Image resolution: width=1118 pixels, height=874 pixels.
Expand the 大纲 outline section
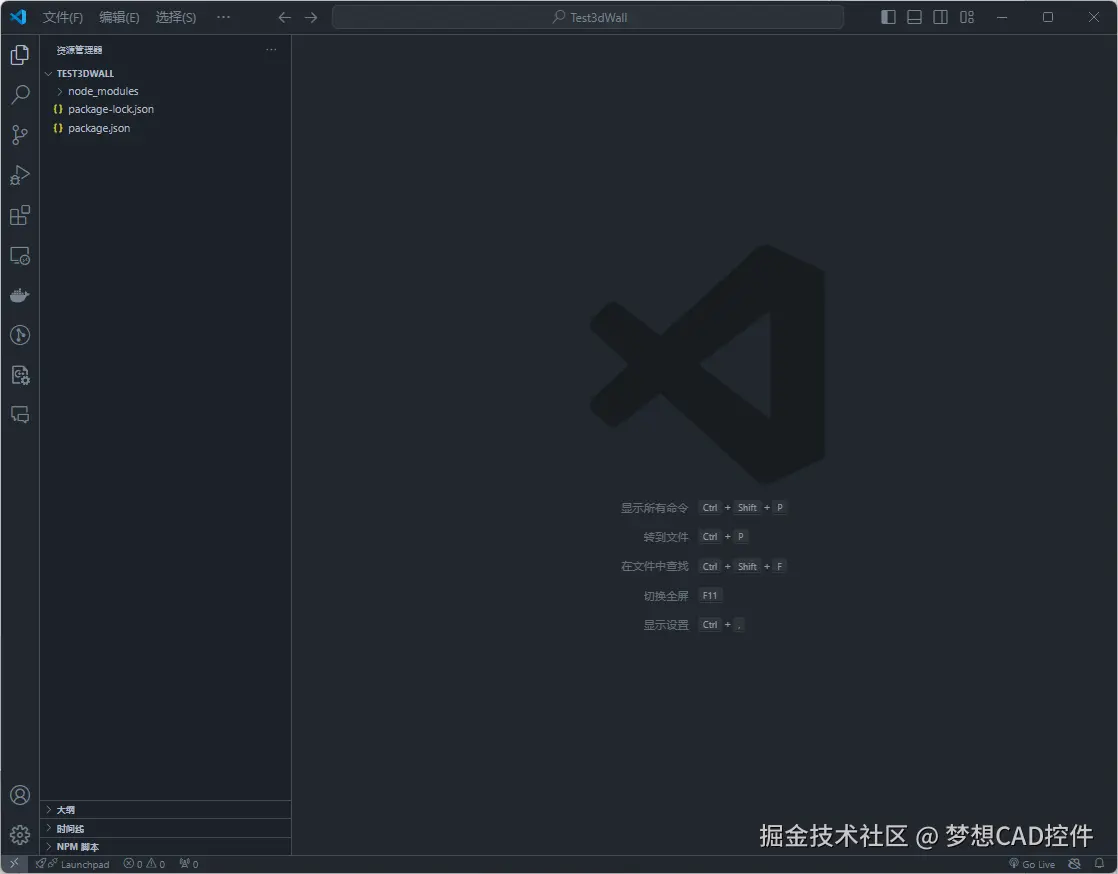[x=165, y=810]
